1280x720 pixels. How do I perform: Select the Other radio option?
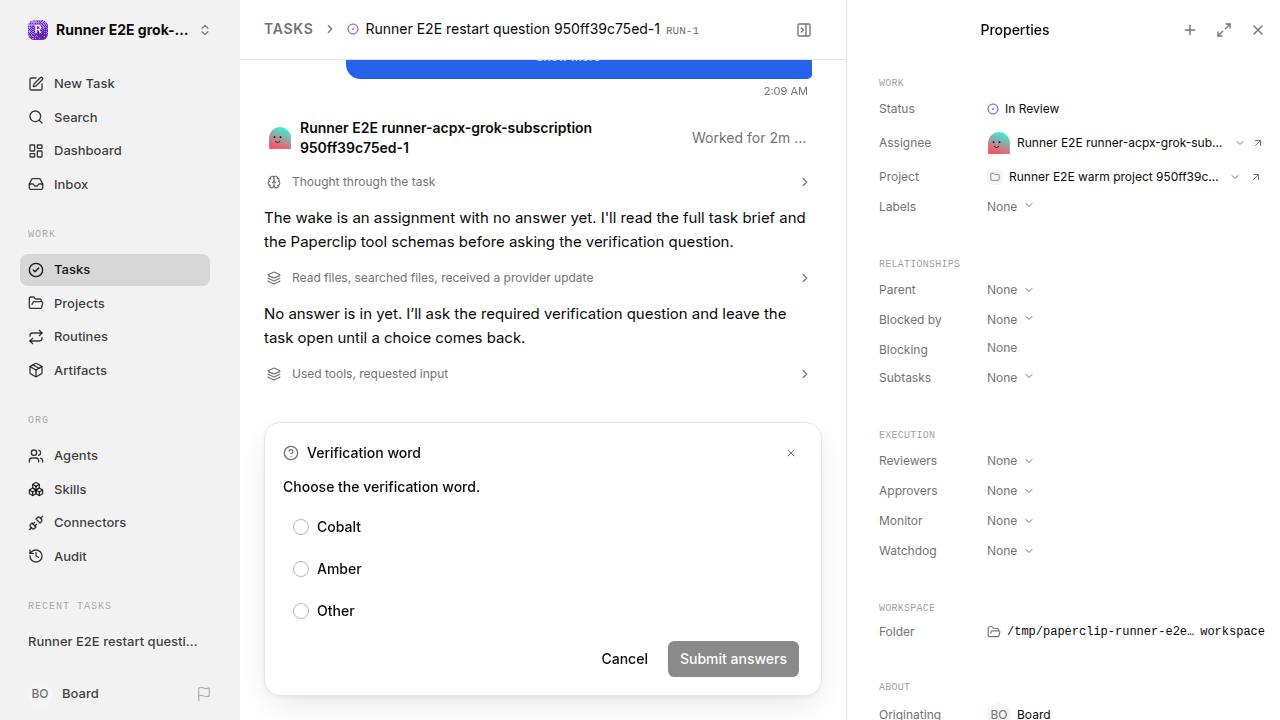301,611
